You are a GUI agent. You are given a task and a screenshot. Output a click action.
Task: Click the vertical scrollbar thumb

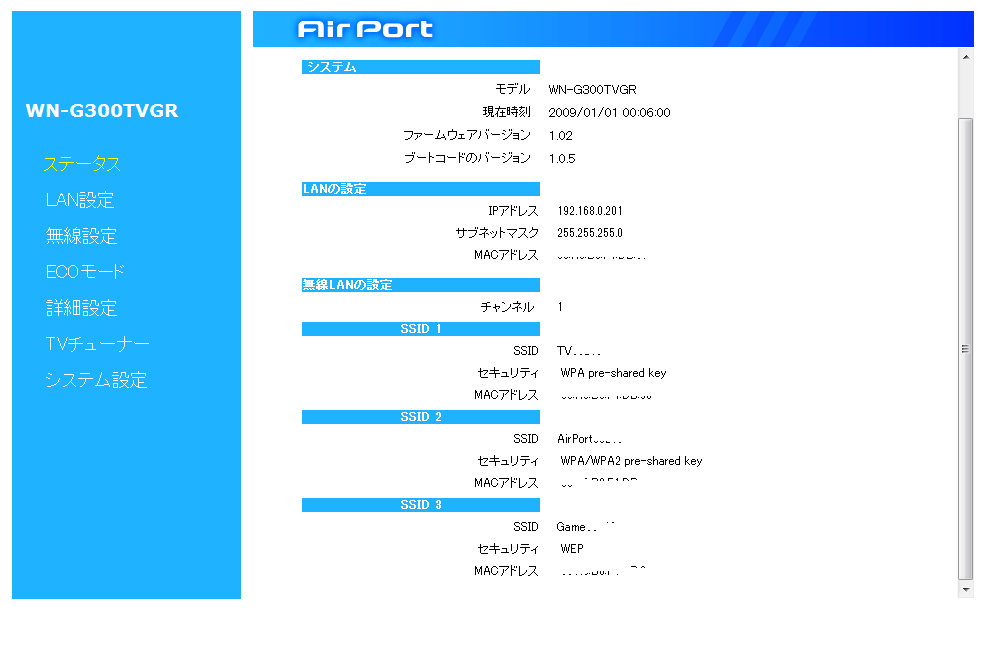click(x=966, y=349)
